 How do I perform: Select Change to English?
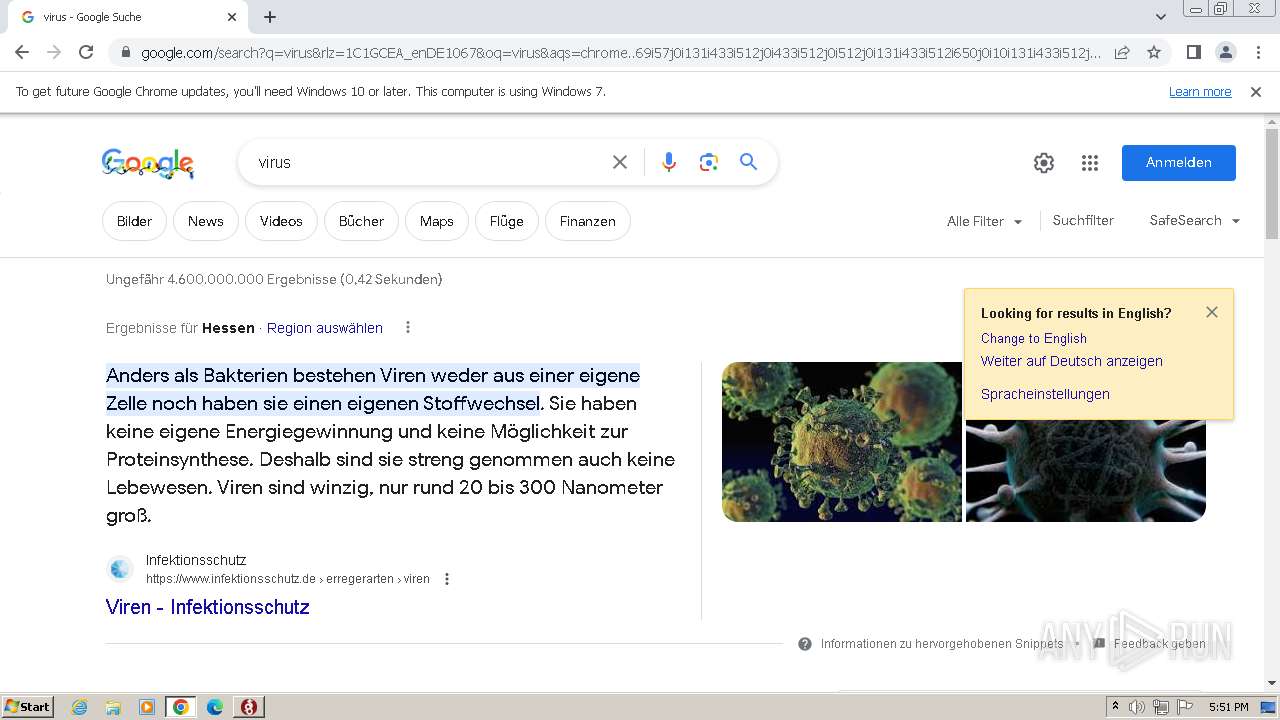1033,338
